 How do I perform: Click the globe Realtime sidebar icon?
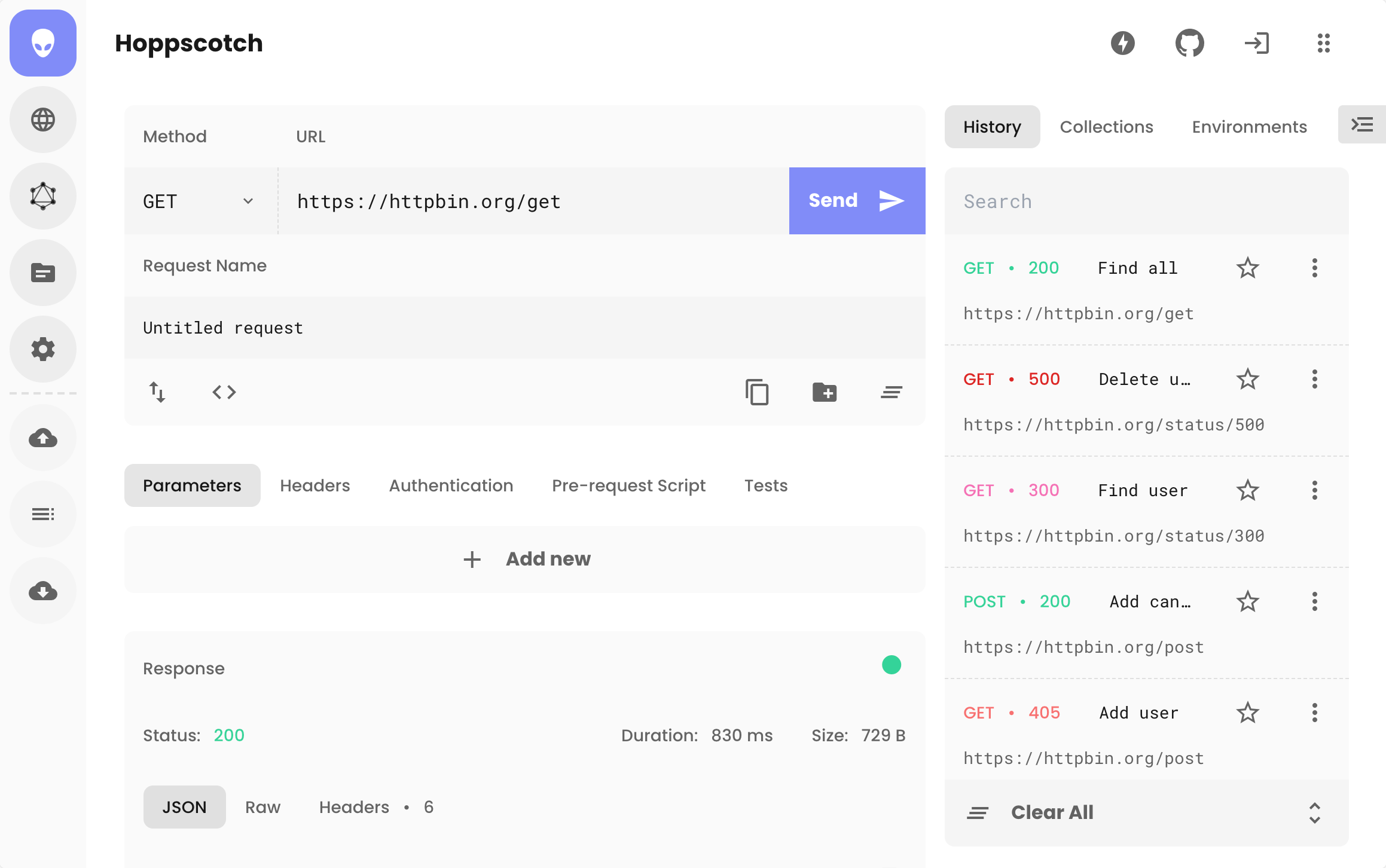click(x=43, y=120)
